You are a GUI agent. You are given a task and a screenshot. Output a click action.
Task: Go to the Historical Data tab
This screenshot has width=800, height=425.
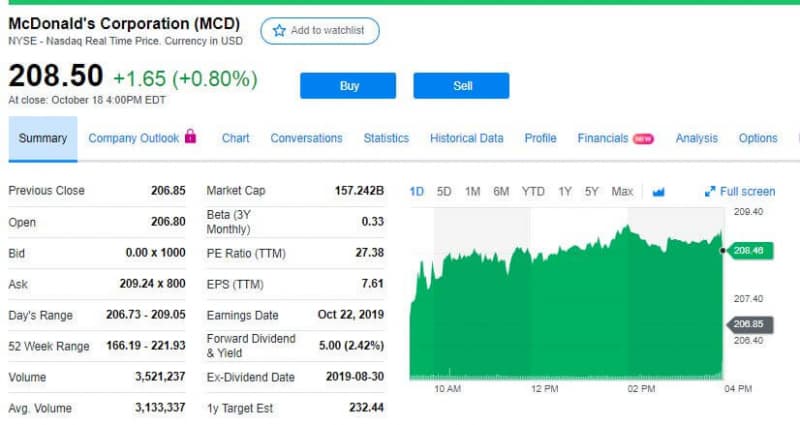[x=466, y=138]
